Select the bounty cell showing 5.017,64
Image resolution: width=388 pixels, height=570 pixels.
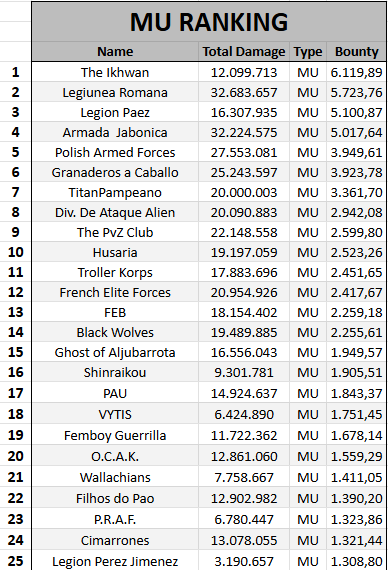coord(356,132)
